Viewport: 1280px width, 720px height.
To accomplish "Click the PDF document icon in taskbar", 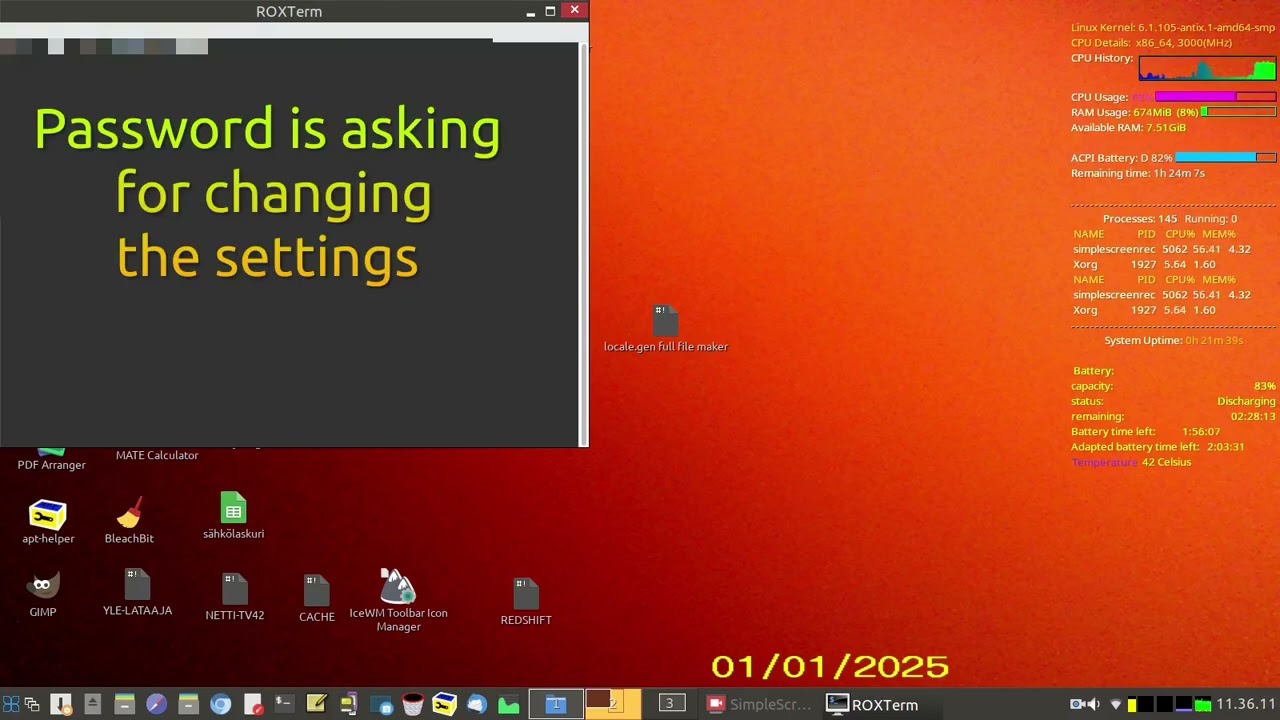I will point(253,704).
